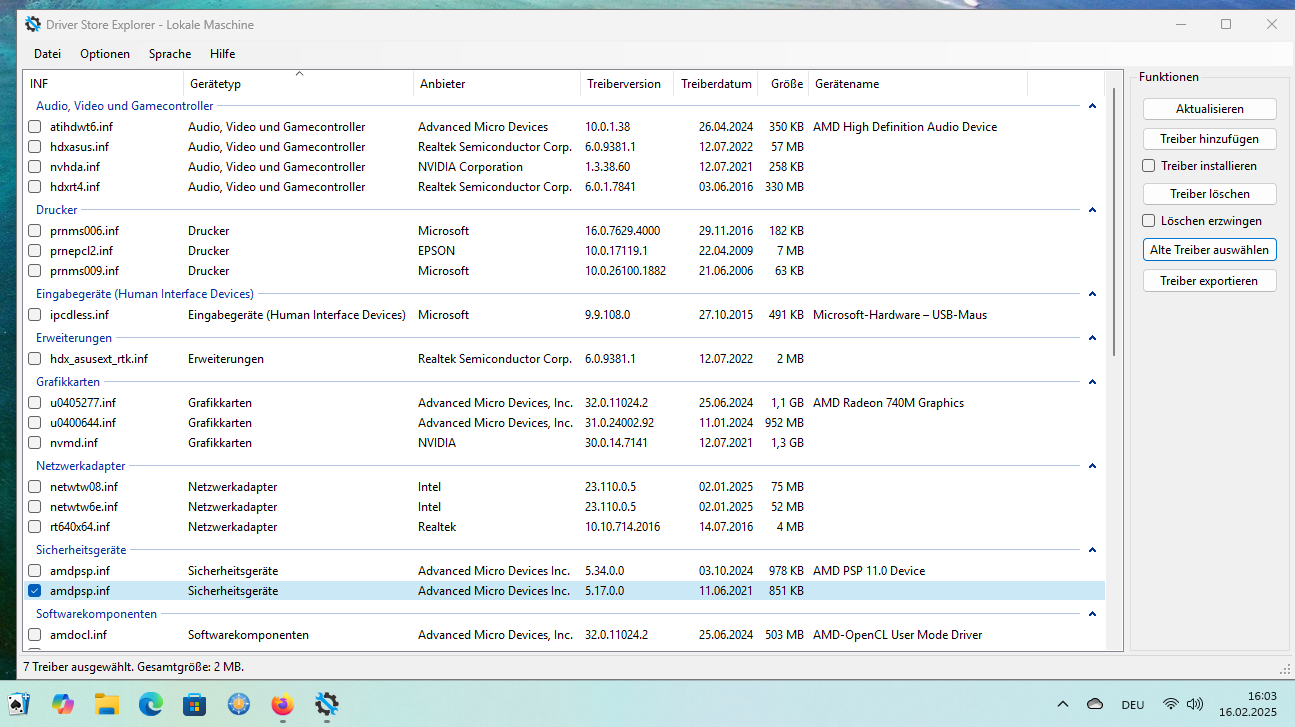1295x727 pixels.
Task: Click the status bar selection summary
Action: tap(134, 666)
